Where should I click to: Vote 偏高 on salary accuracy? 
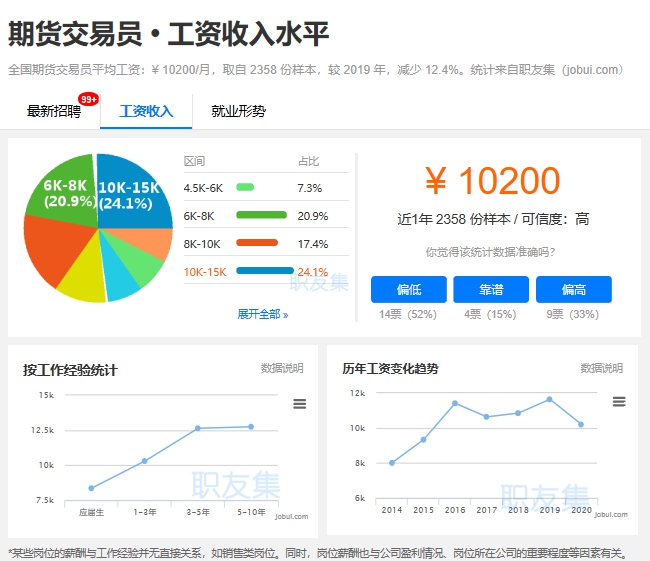573,290
